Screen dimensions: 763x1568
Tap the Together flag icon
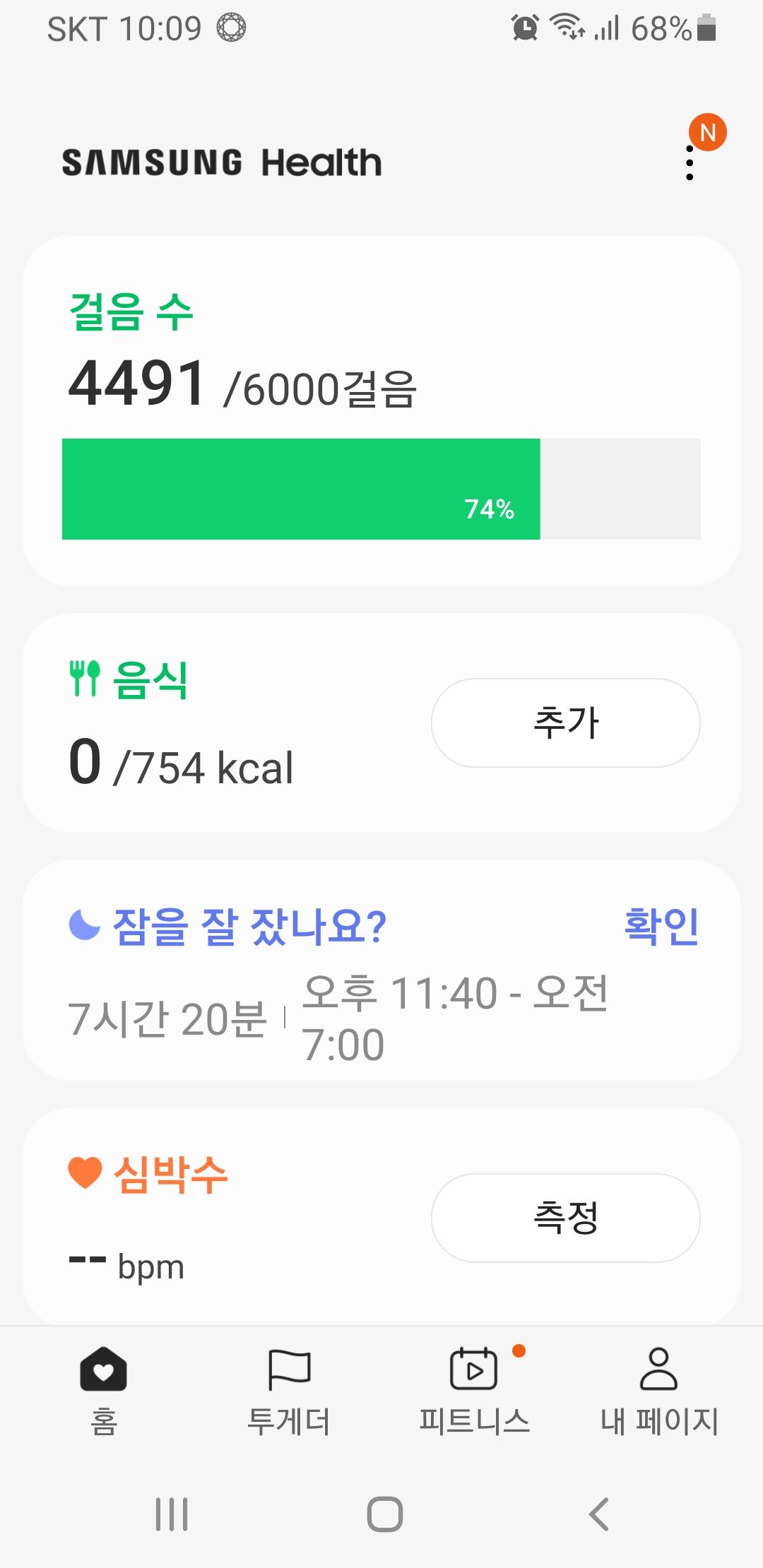[x=289, y=1369]
